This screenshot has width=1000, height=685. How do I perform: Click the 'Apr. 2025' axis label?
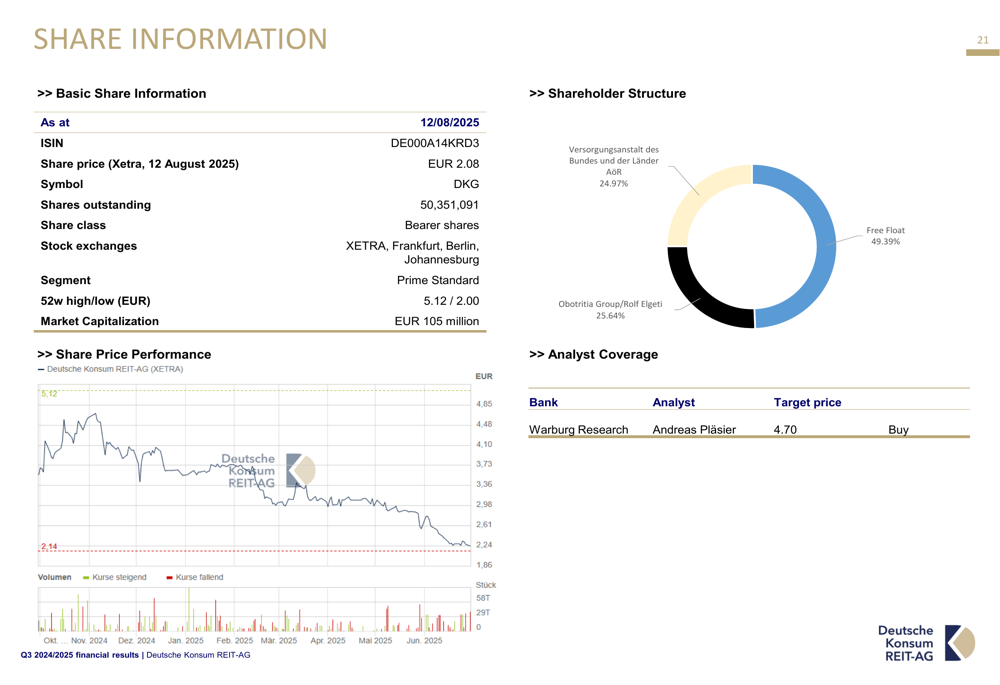[x=328, y=640]
